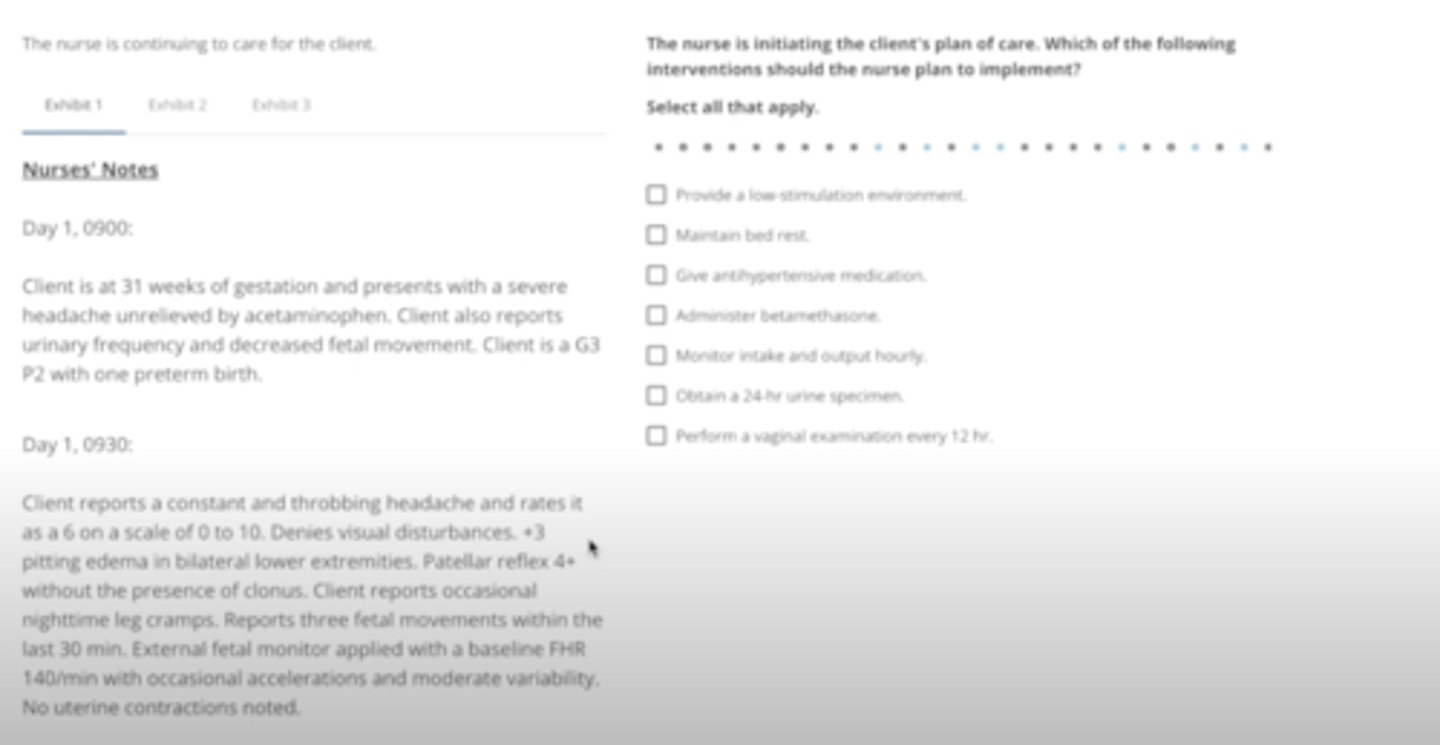Click the 'Day 1, 0900:' timestamp
Image resolution: width=1440 pixels, height=745 pixels.
click(77, 229)
